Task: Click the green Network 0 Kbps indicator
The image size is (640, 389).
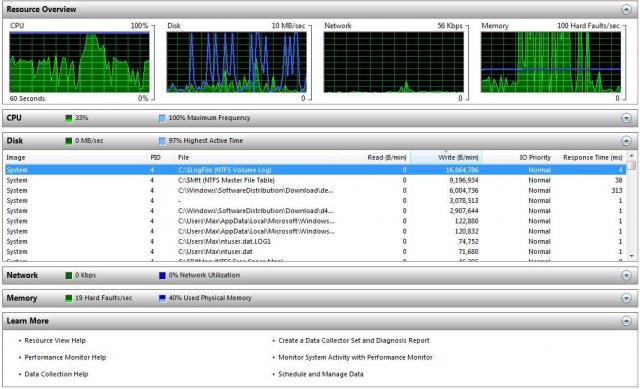Action: (69, 276)
